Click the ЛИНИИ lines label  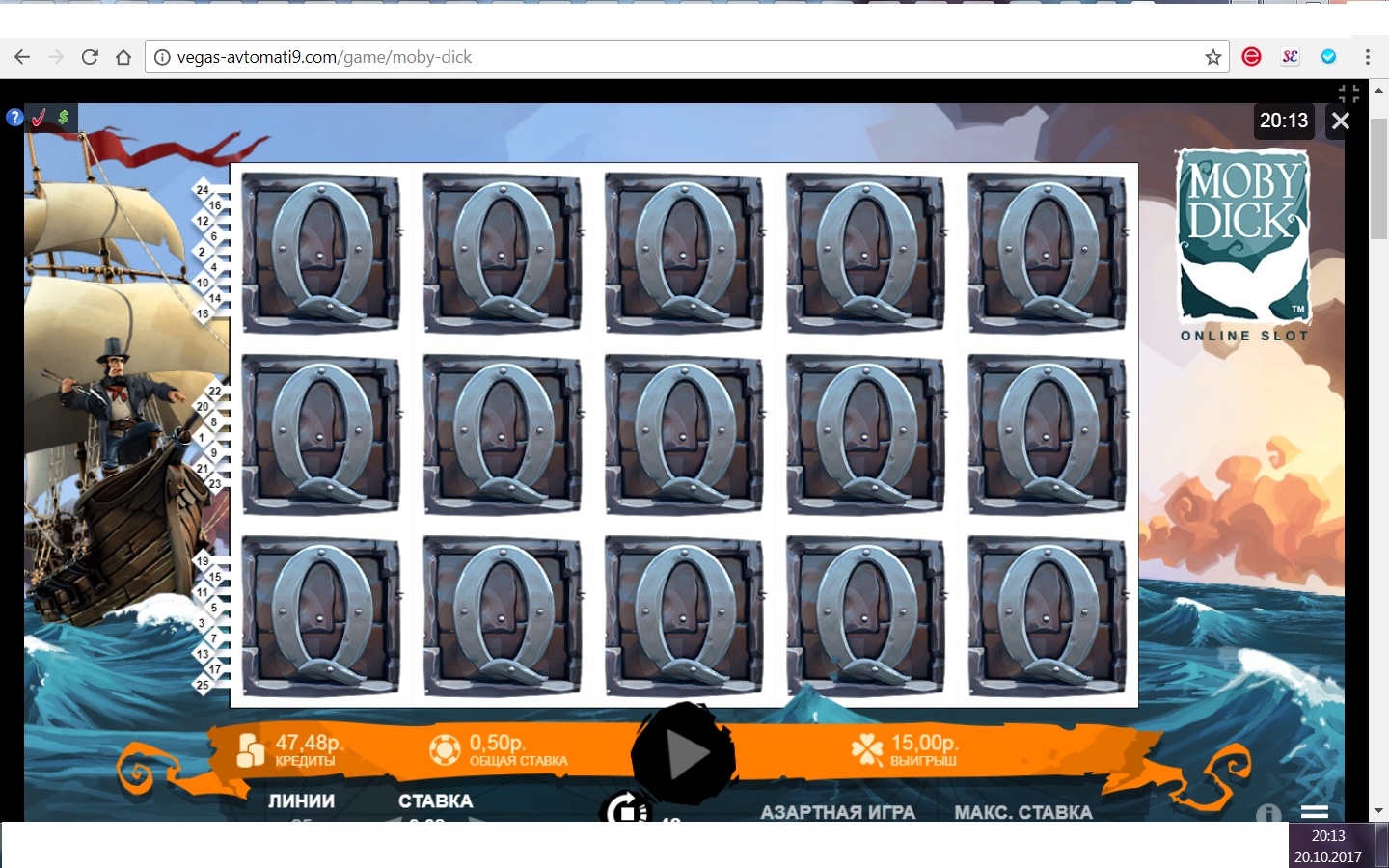tap(302, 801)
